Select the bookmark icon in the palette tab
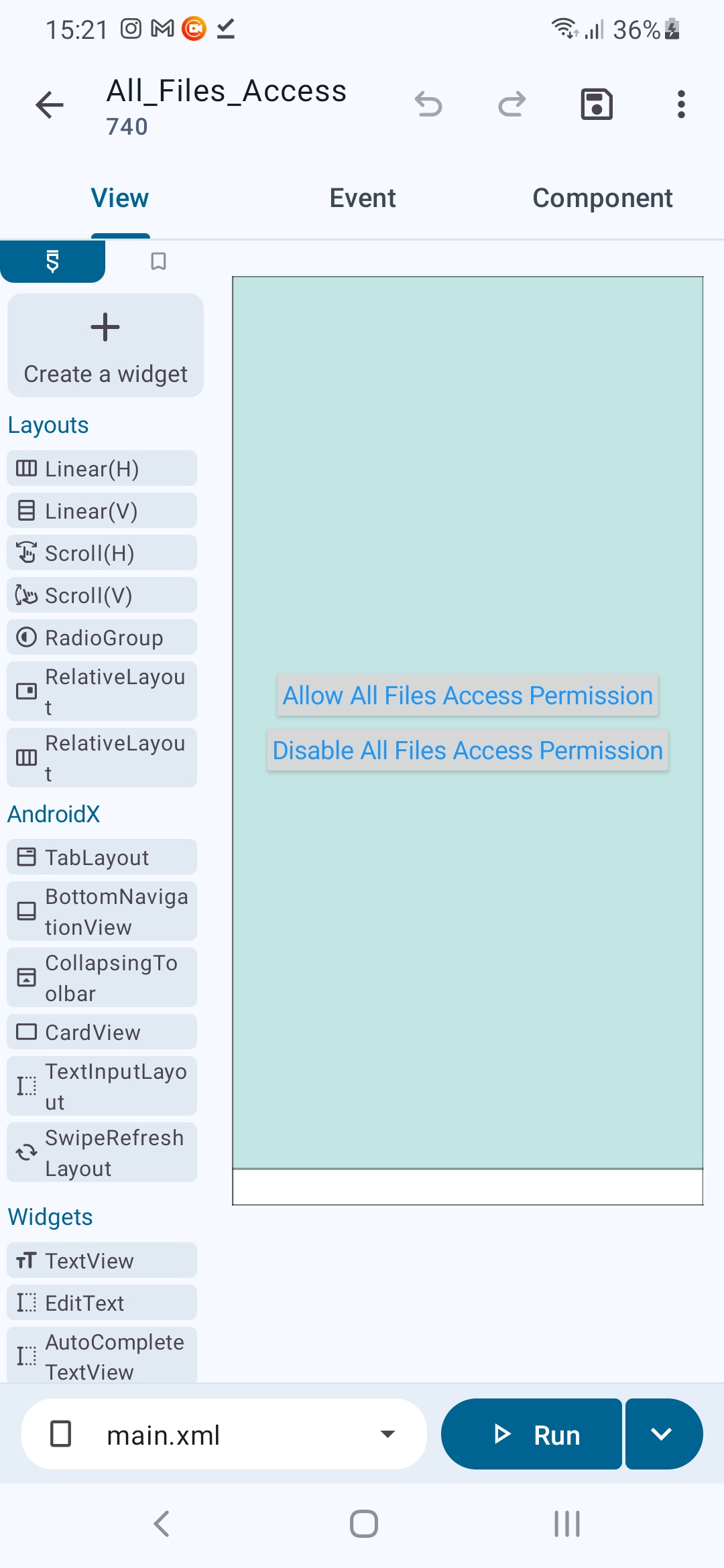724x1568 pixels. pos(158,261)
